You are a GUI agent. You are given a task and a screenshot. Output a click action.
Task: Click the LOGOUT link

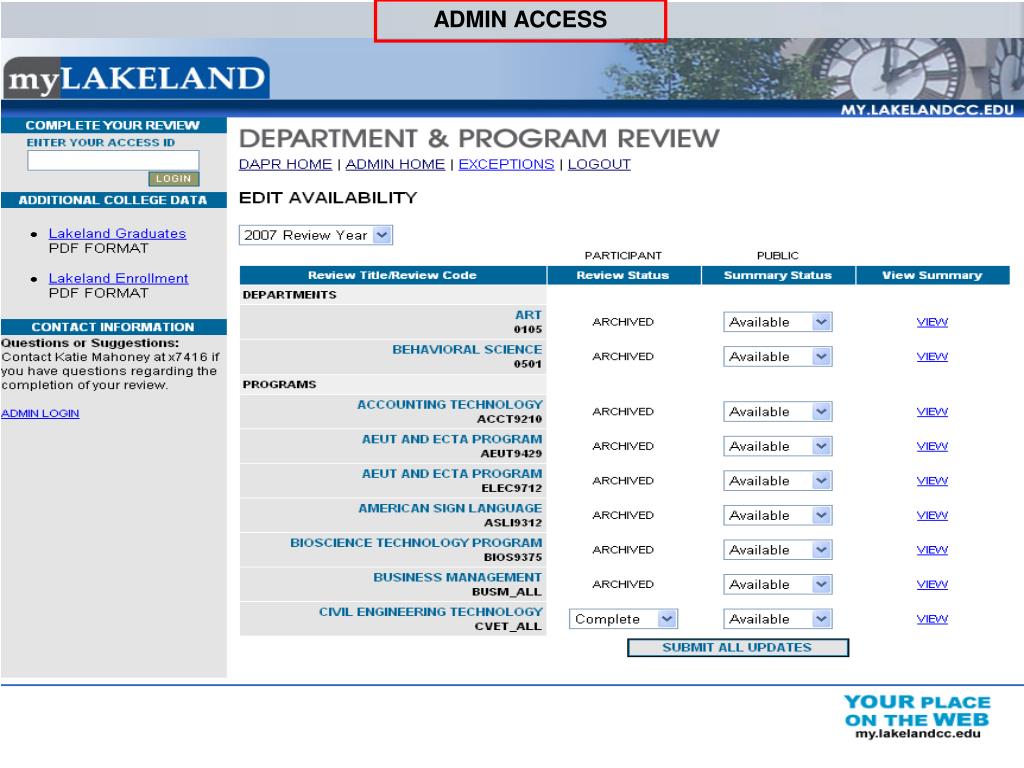point(599,164)
